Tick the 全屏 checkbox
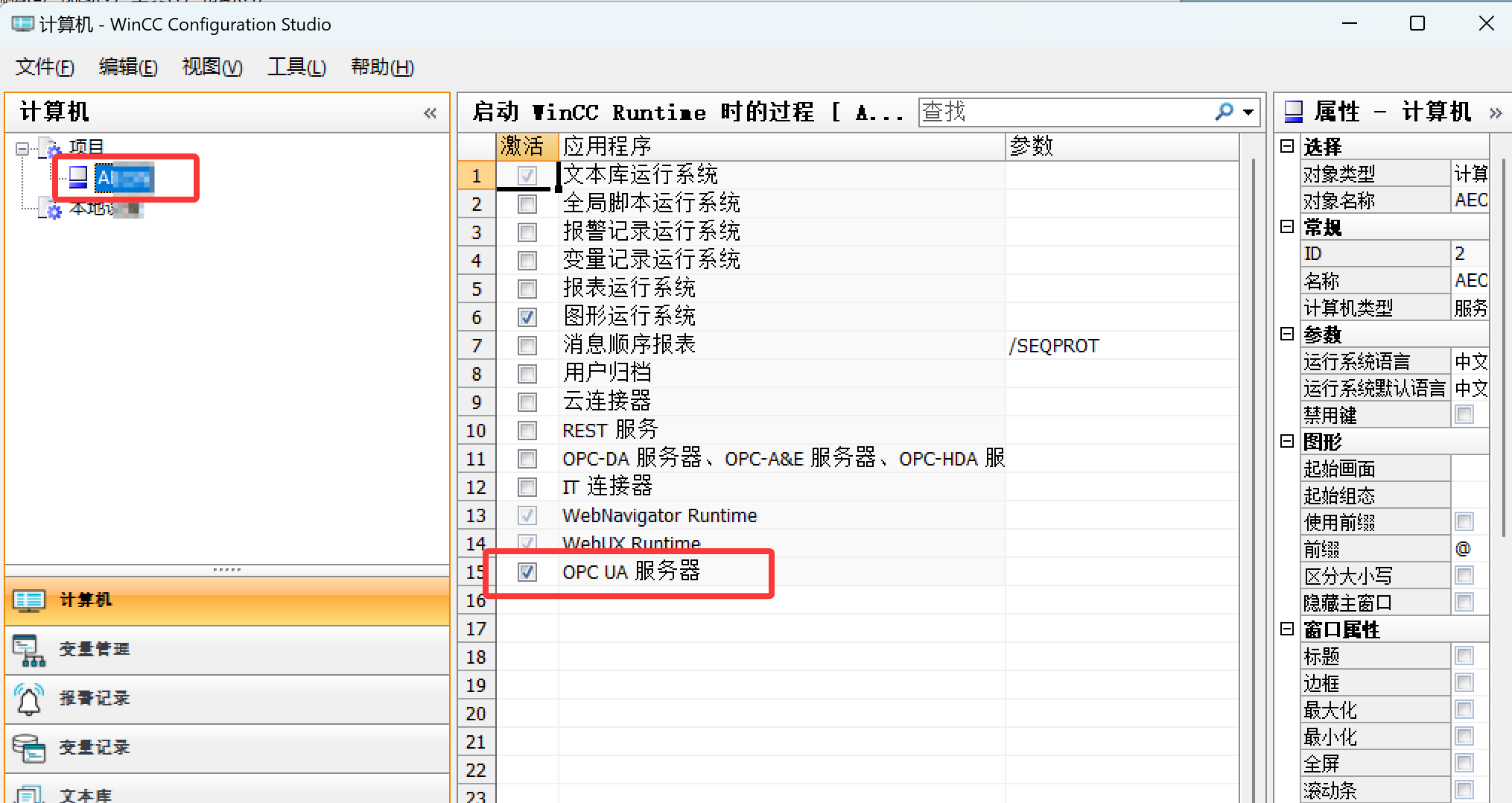Image resolution: width=1512 pixels, height=803 pixels. click(x=1464, y=763)
